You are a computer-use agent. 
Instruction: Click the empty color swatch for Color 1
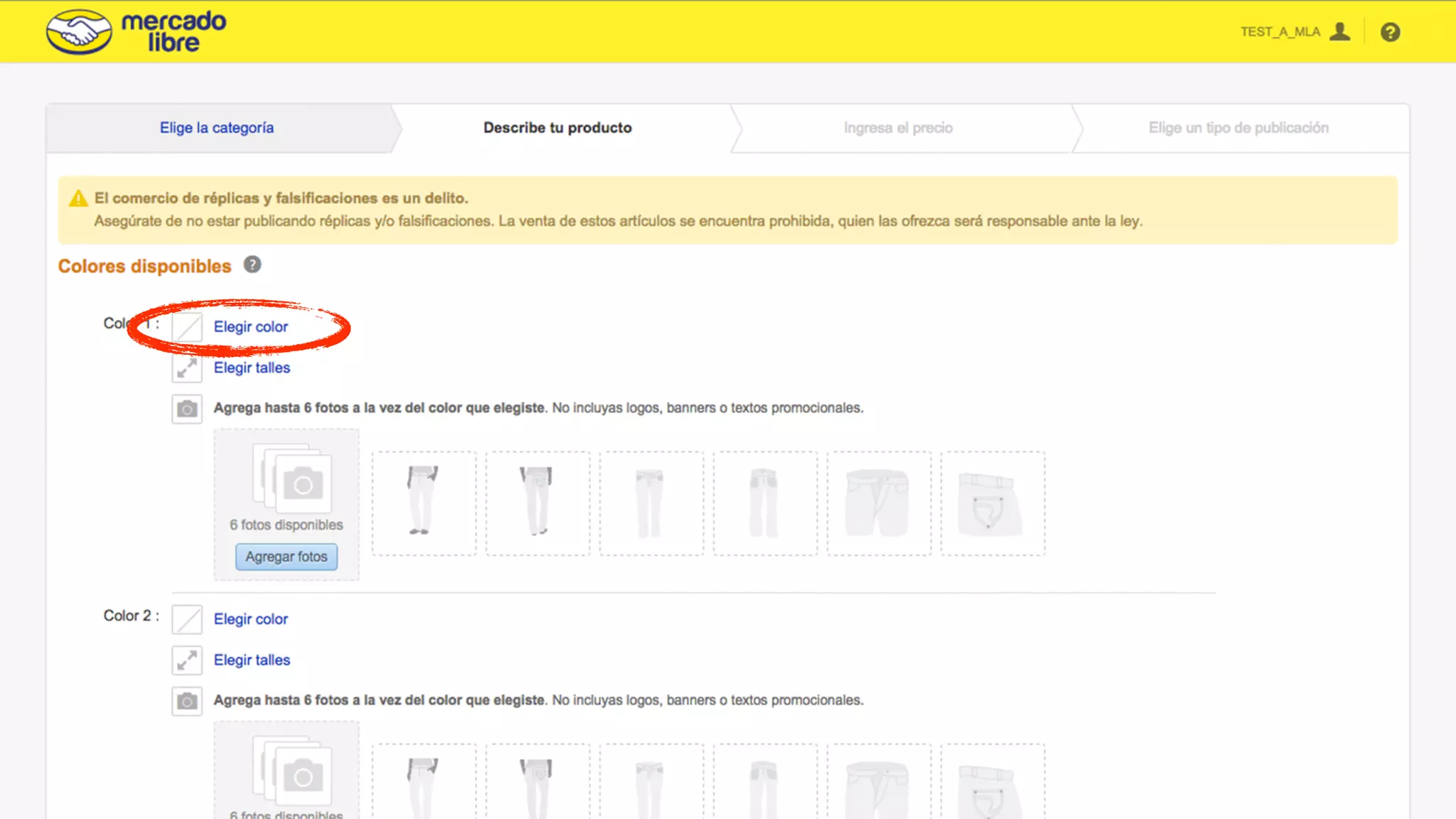click(188, 327)
